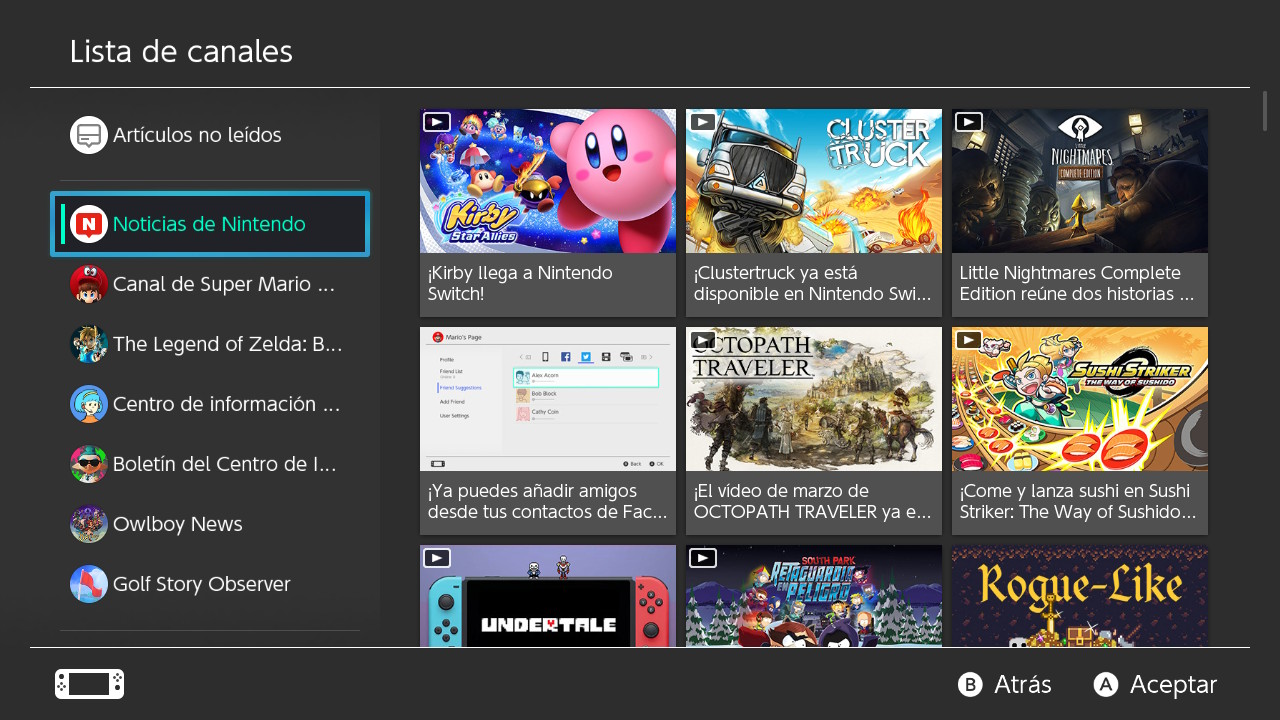Screen dimensions: 1280x720
Task: Click the B button icon for Atrás
Action: click(970, 684)
